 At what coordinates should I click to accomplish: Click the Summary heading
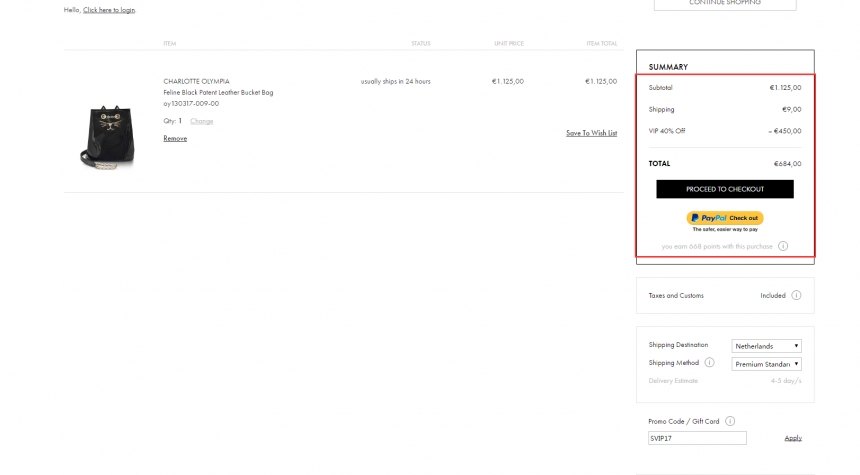[x=668, y=67]
